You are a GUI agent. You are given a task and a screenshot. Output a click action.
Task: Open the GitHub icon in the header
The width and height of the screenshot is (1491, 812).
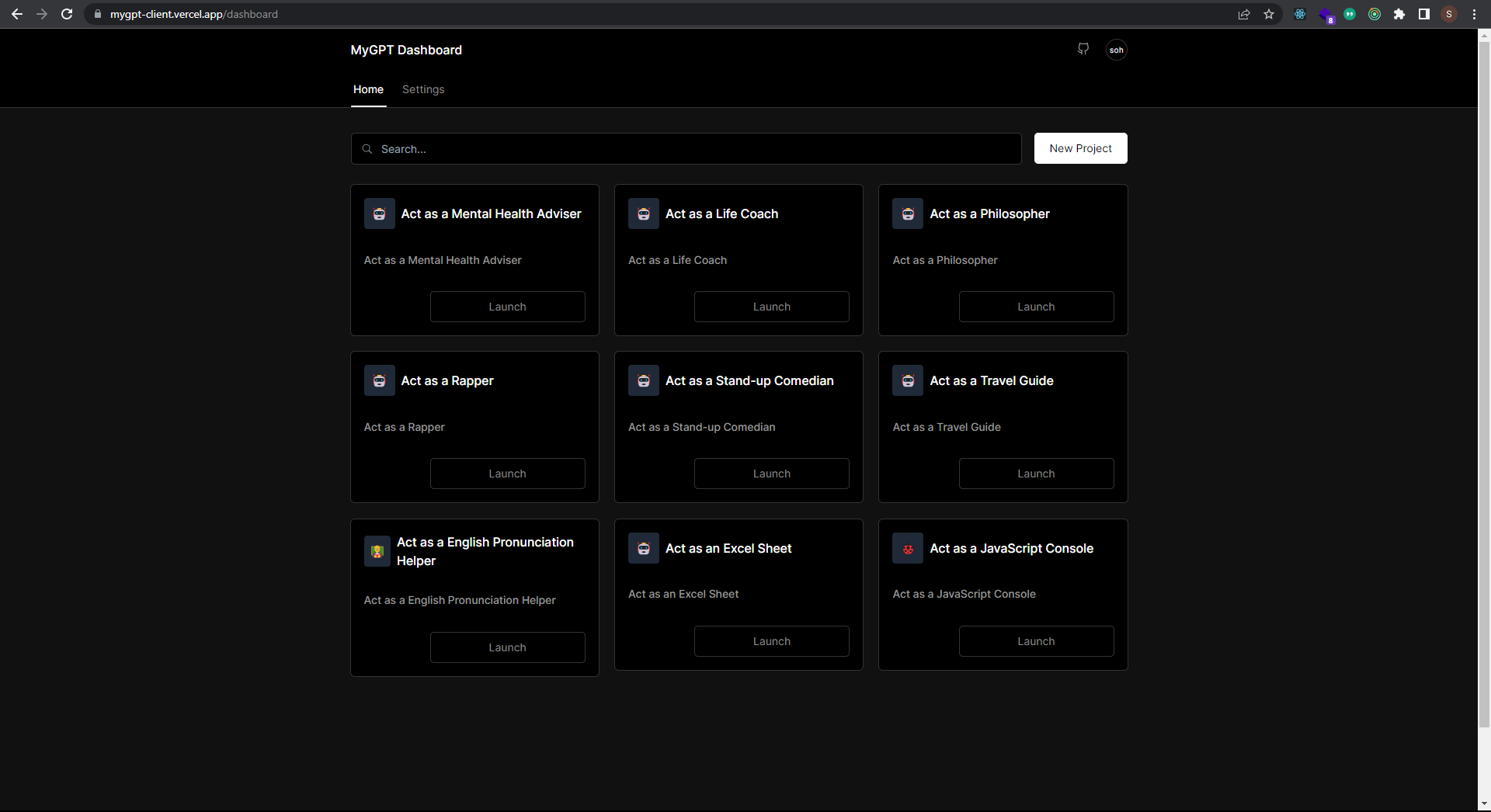(1083, 49)
